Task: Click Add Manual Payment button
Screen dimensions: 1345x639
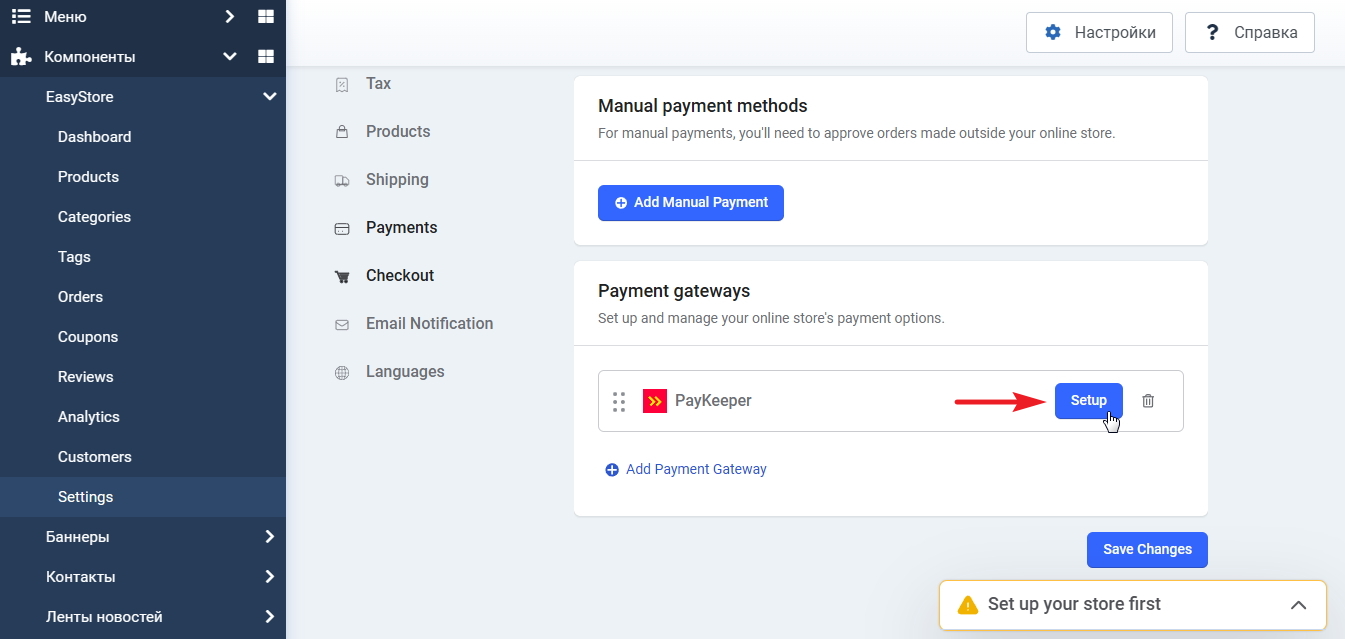Action: (690, 203)
